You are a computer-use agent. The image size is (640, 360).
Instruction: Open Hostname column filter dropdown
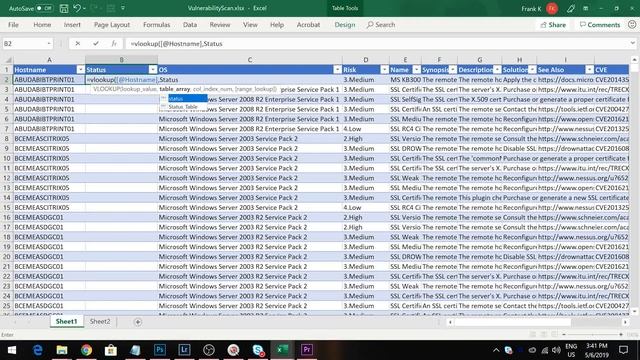(80, 70)
